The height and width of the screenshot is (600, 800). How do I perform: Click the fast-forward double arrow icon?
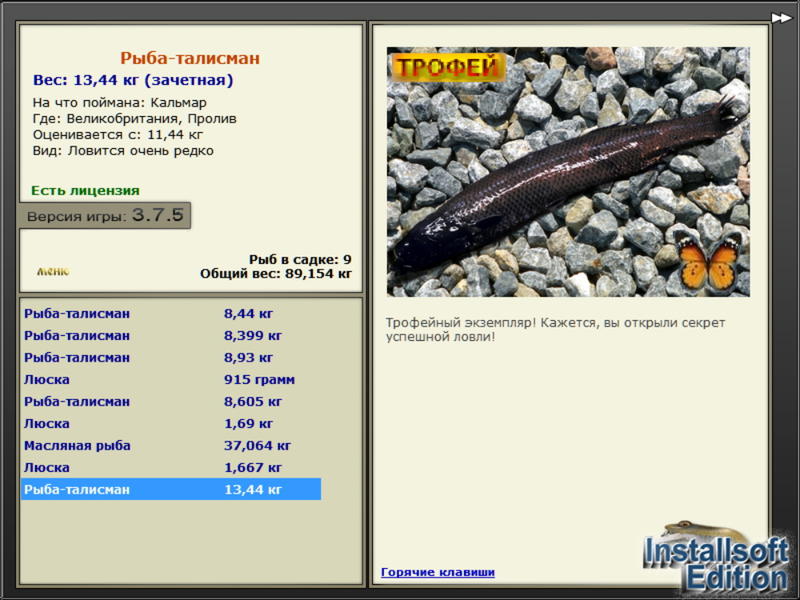[x=781, y=19]
